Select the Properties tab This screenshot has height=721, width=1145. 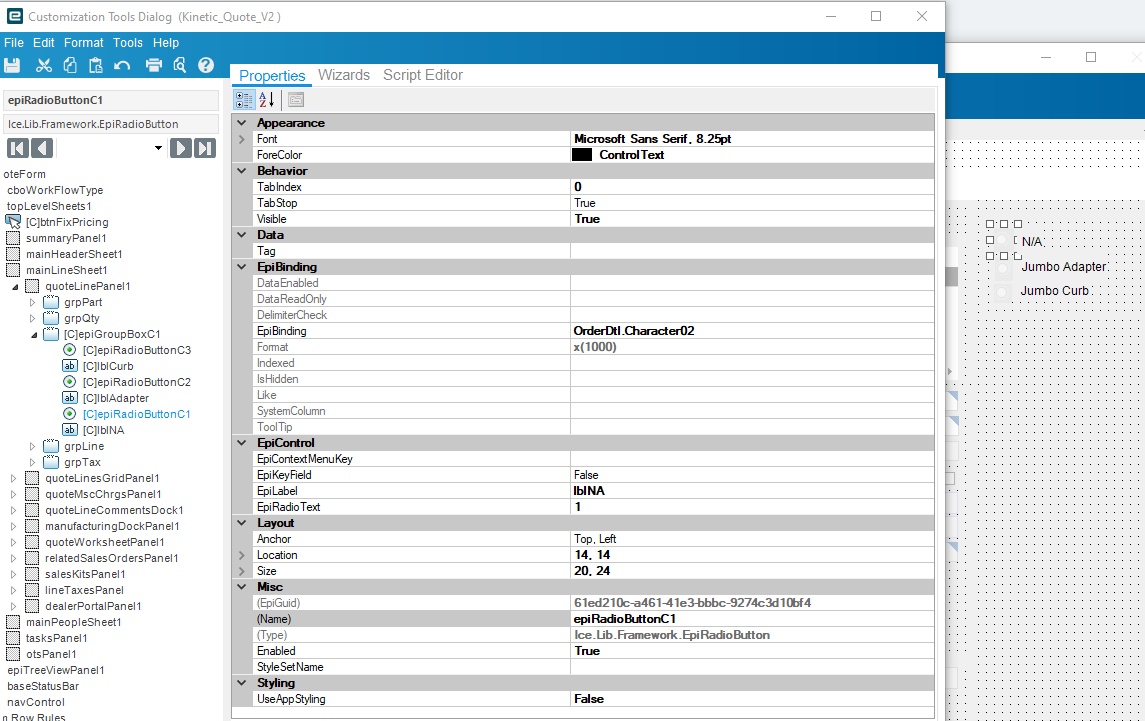coord(272,76)
